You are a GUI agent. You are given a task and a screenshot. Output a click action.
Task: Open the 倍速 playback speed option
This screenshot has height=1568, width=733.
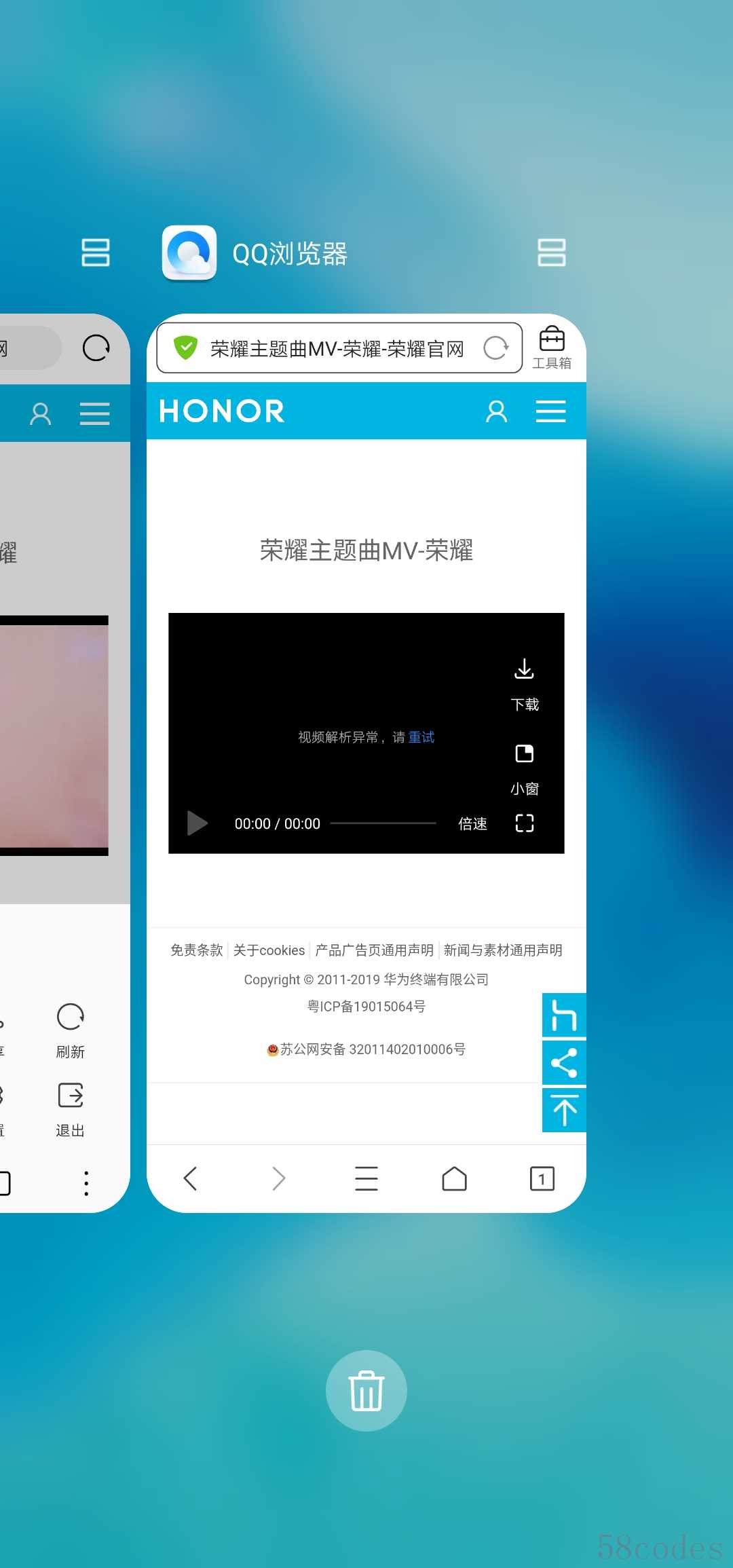coord(473,824)
